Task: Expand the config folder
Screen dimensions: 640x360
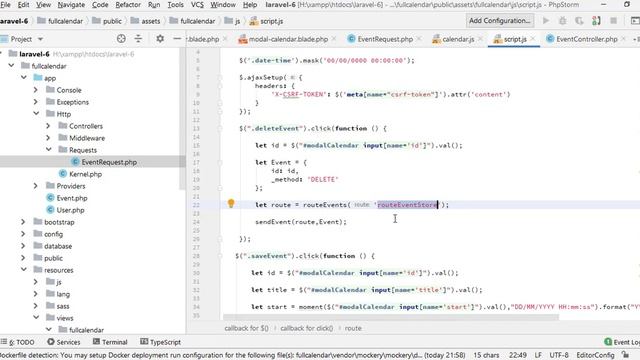Action: click(24, 234)
